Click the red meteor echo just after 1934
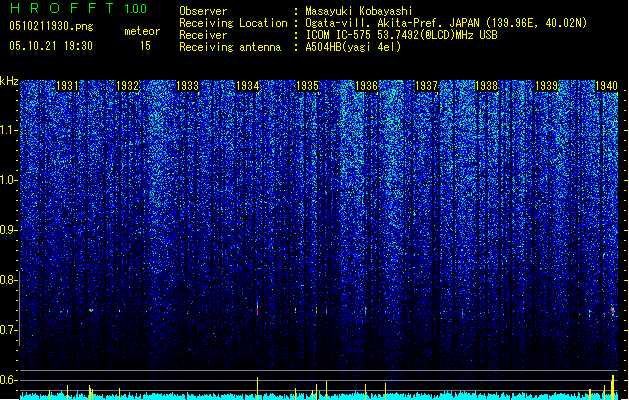 click(x=258, y=309)
